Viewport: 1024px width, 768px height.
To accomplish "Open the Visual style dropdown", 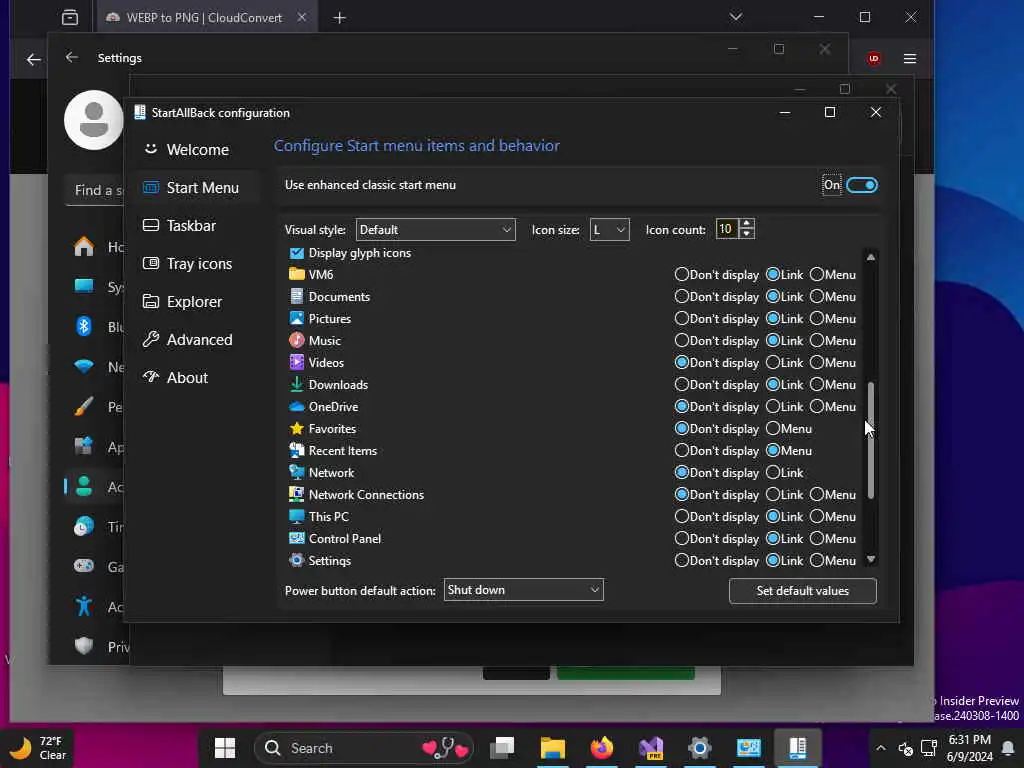I will click(x=435, y=229).
